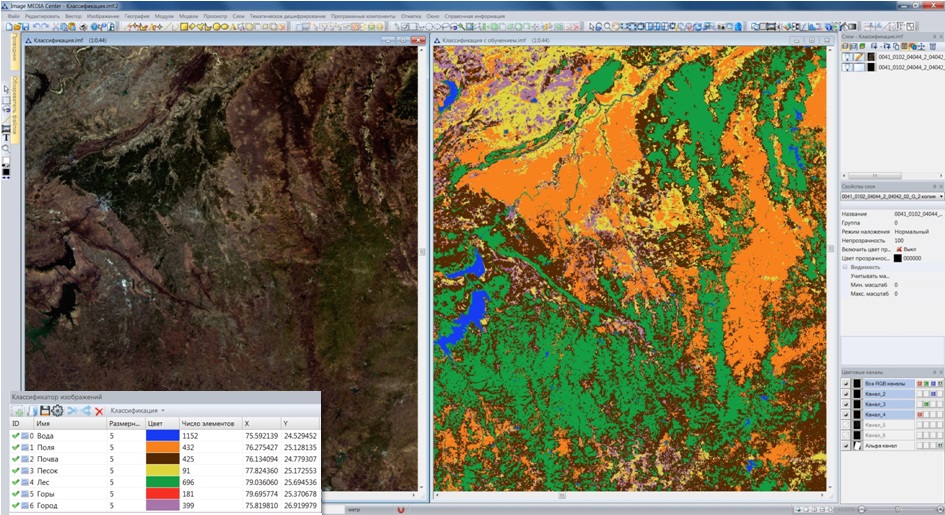Click the New document icon in the main toolbar
945x515 pixels.
[8, 27]
